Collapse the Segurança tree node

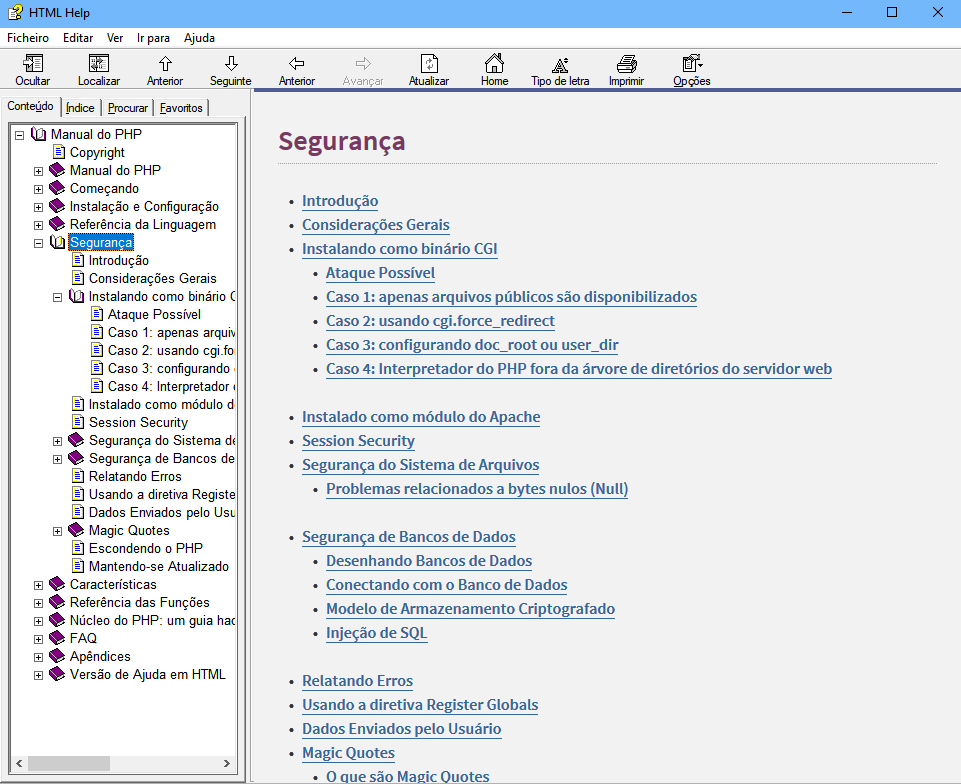tap(38, 243)
